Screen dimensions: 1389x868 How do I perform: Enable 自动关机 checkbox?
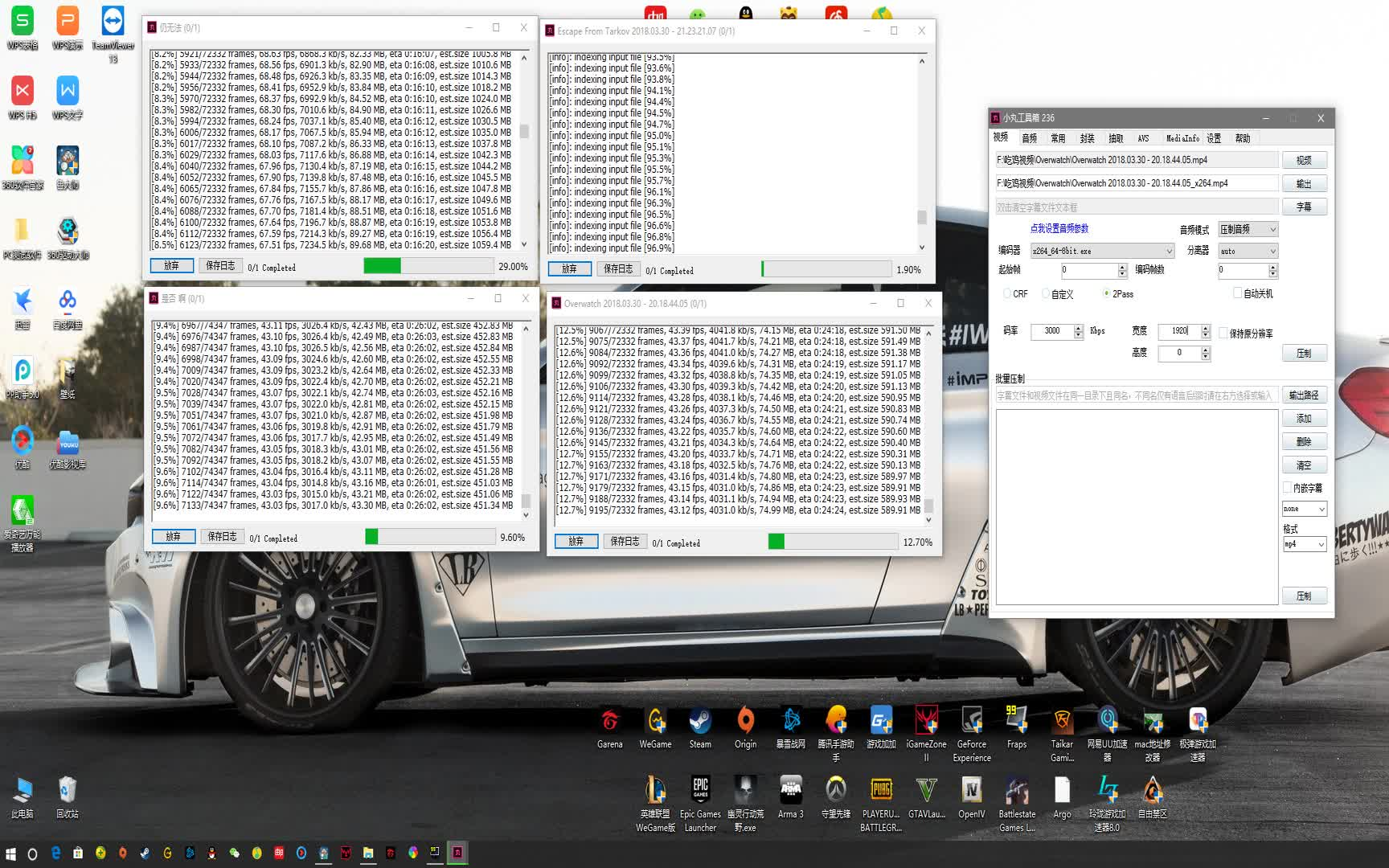(x=1253, y=293)
